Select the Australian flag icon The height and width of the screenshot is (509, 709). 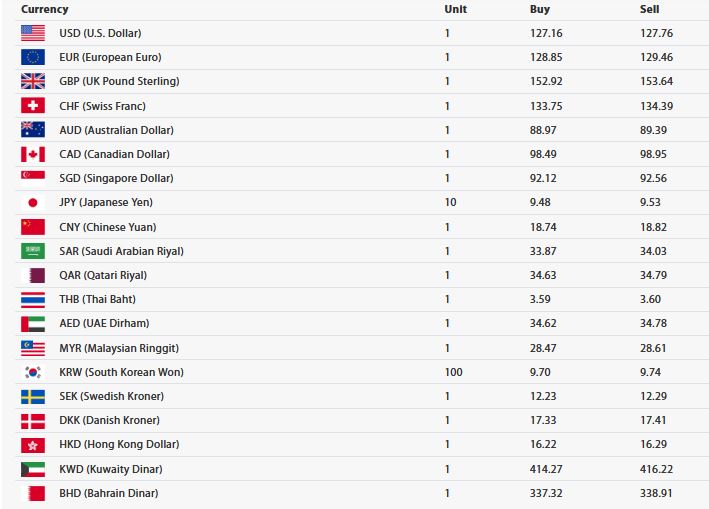32,130
